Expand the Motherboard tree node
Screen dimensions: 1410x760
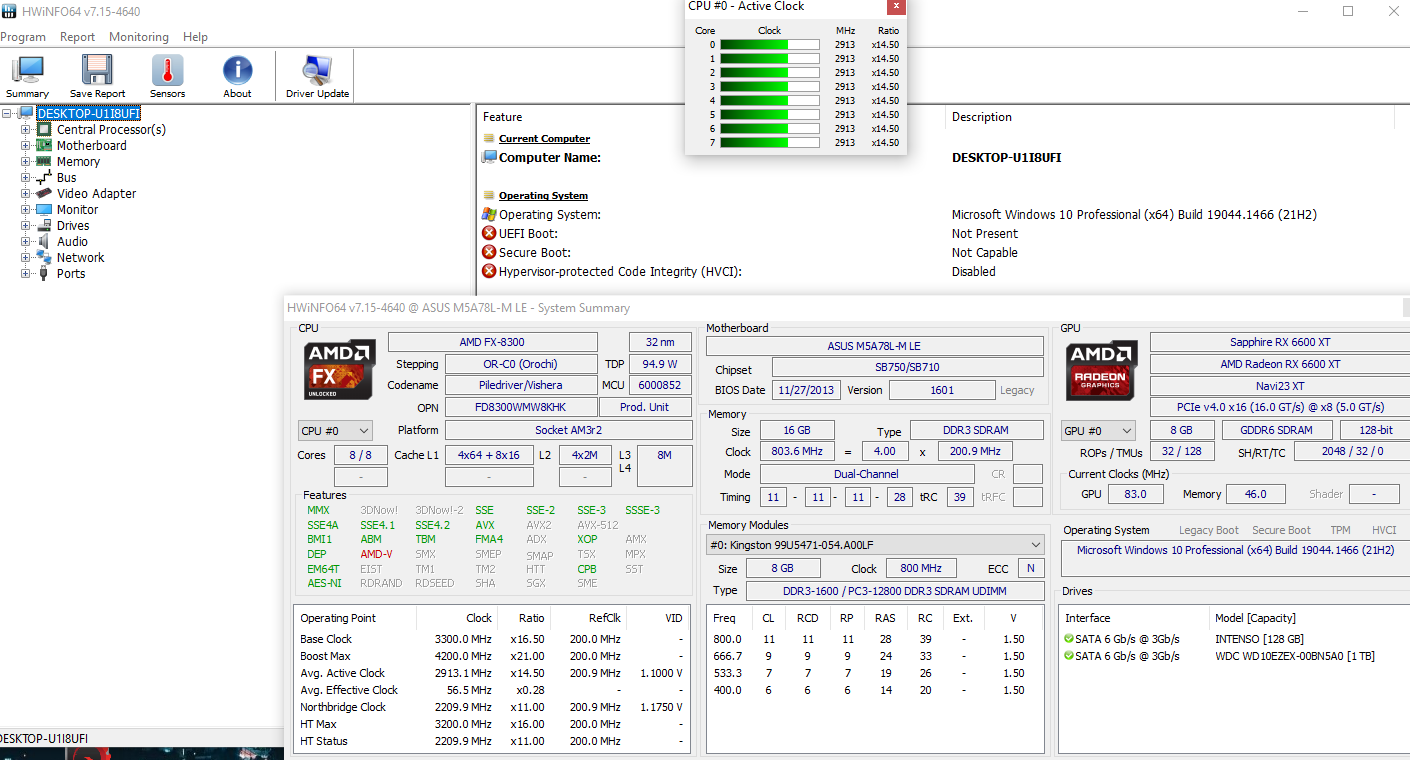pos(26,145)
